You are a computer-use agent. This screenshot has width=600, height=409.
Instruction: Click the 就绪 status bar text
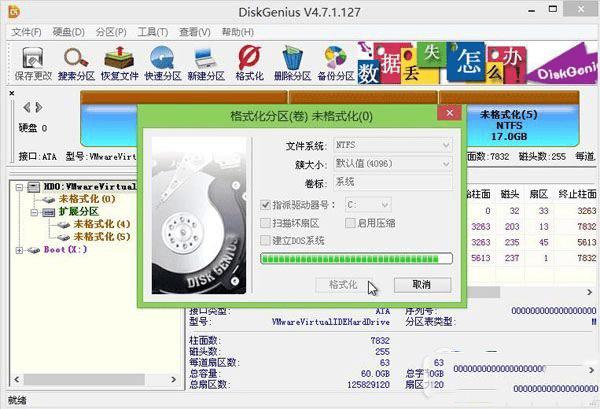17,401
